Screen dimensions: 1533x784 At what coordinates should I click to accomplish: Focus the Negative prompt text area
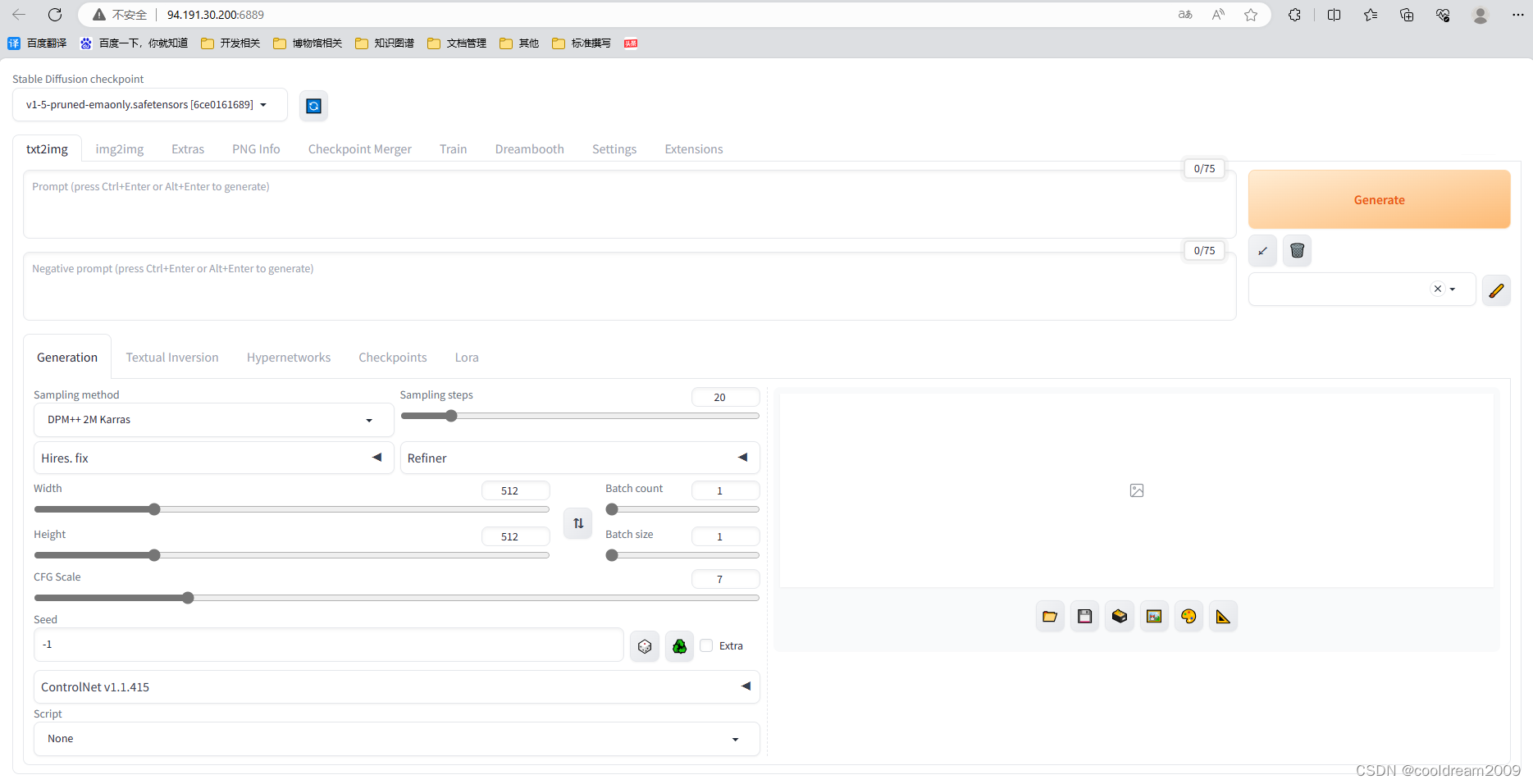(x=629, y=286)
